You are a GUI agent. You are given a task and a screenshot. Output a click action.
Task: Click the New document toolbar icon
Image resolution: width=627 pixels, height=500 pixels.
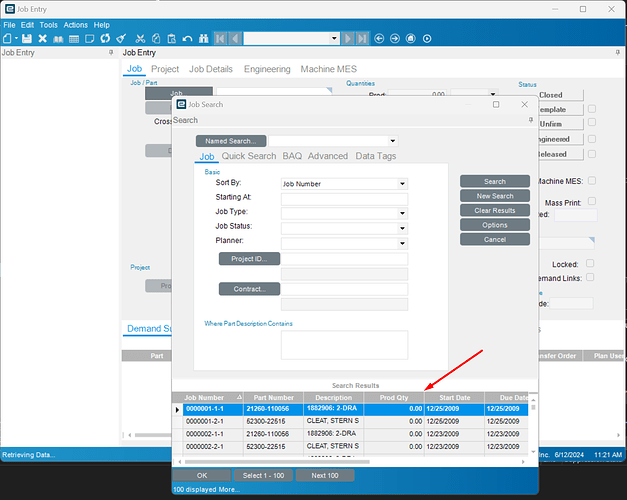point(8,38)
